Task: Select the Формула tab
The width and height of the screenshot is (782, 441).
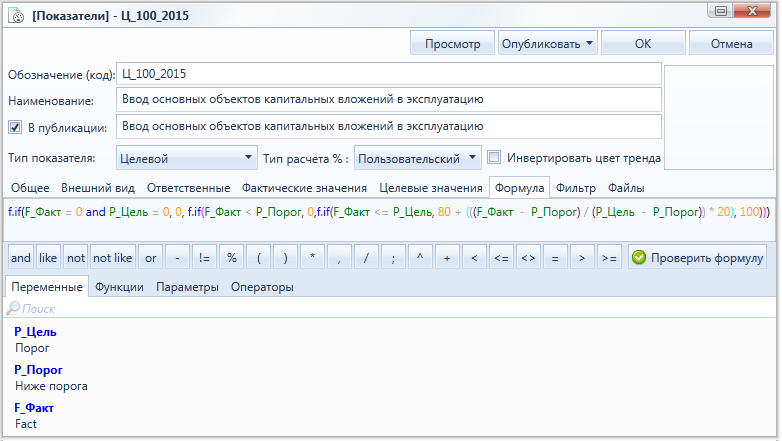Action: (519, 188)
